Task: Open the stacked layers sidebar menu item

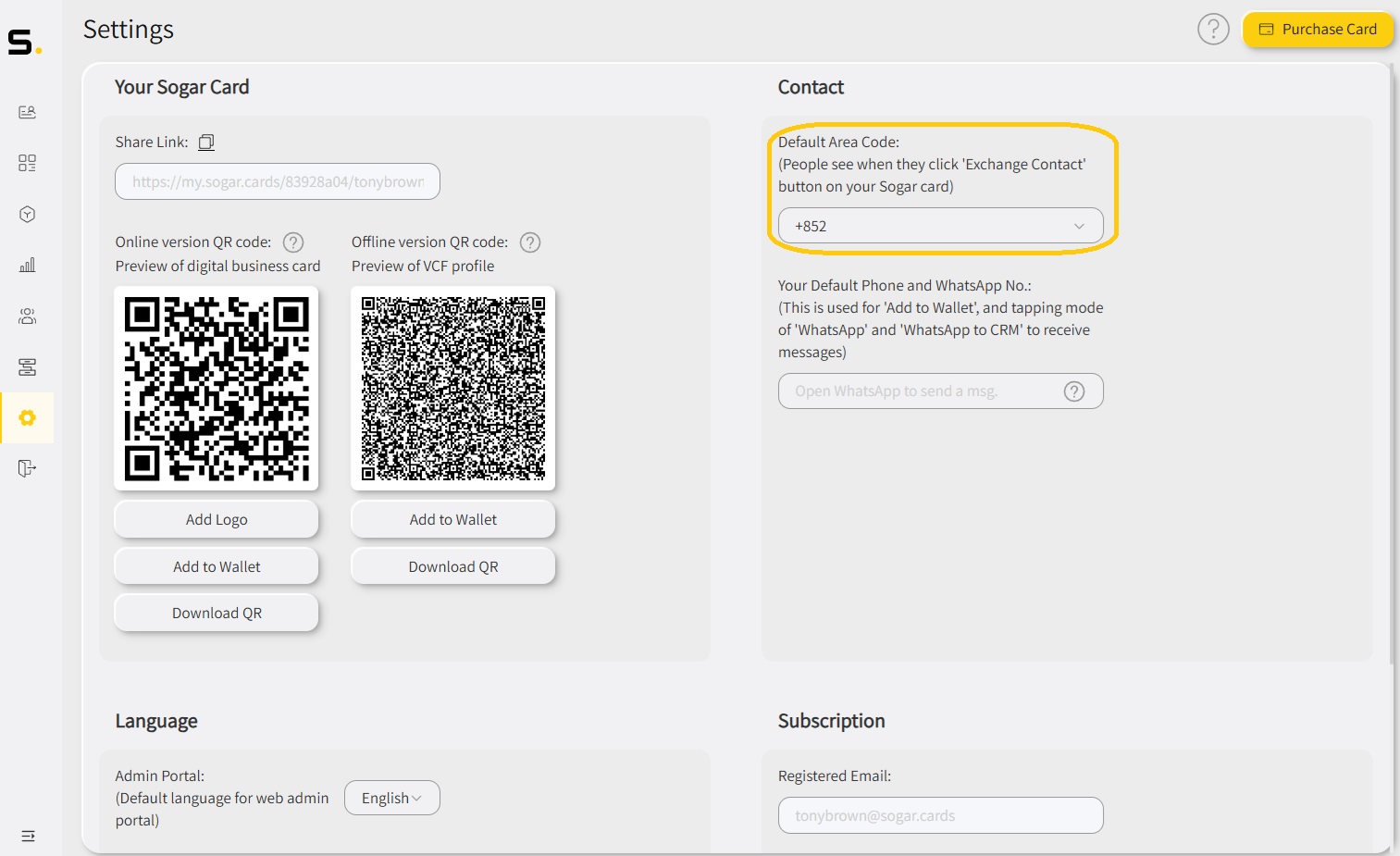Action: pyautogui.click(x=27, y=367)
